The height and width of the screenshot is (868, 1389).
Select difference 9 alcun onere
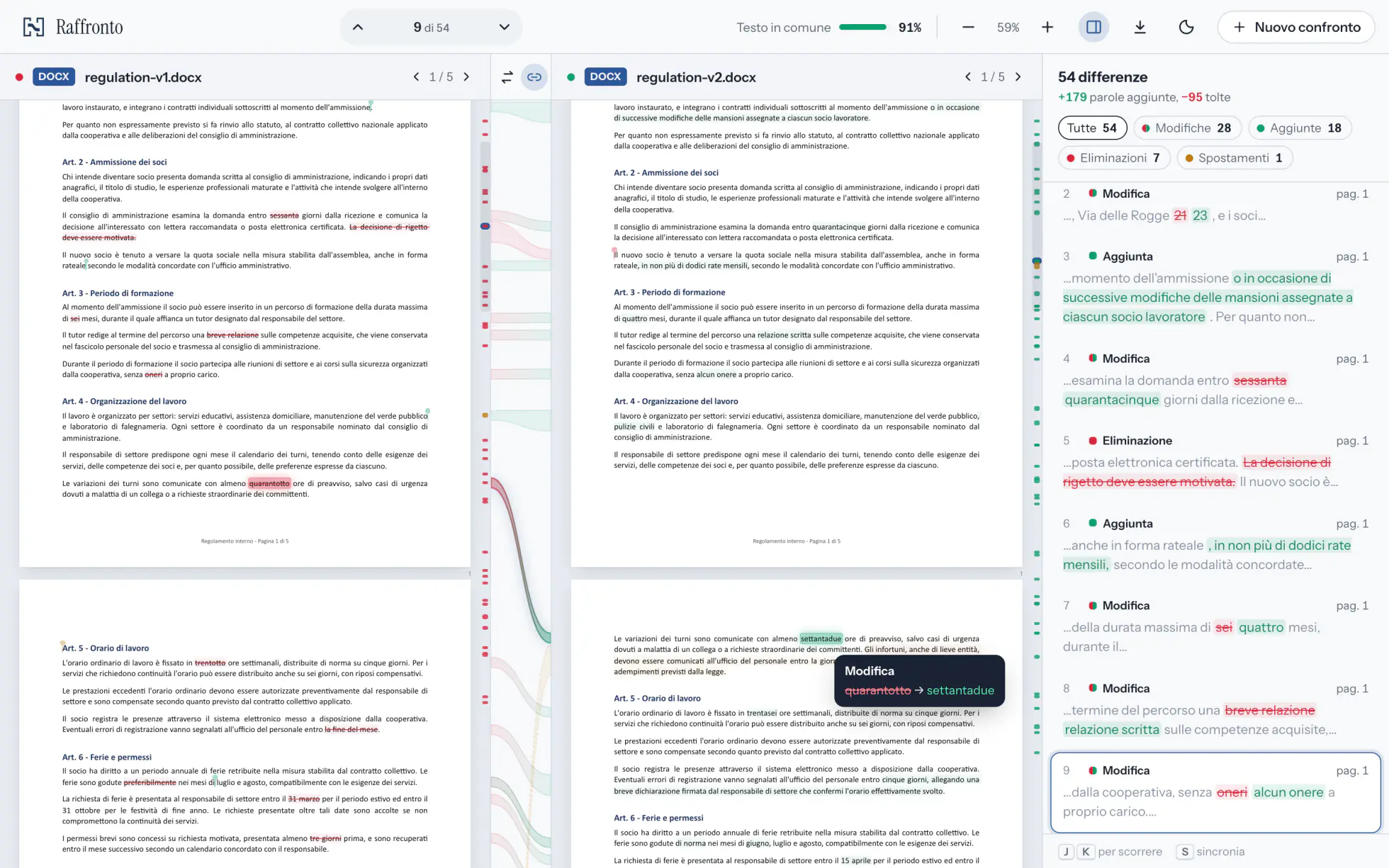click(x=1215, y=792)
